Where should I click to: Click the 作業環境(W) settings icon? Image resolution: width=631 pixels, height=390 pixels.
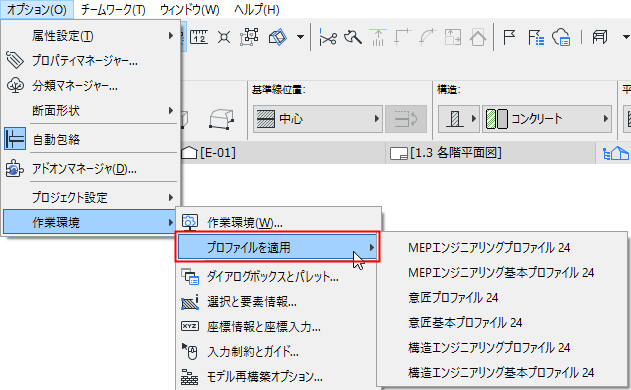tap(190, 221)
